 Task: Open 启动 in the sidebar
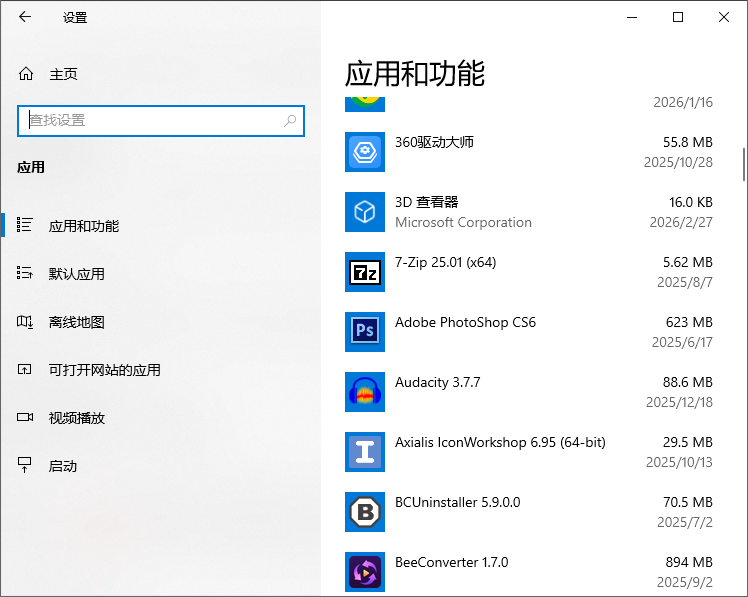(x=160, y=466)
